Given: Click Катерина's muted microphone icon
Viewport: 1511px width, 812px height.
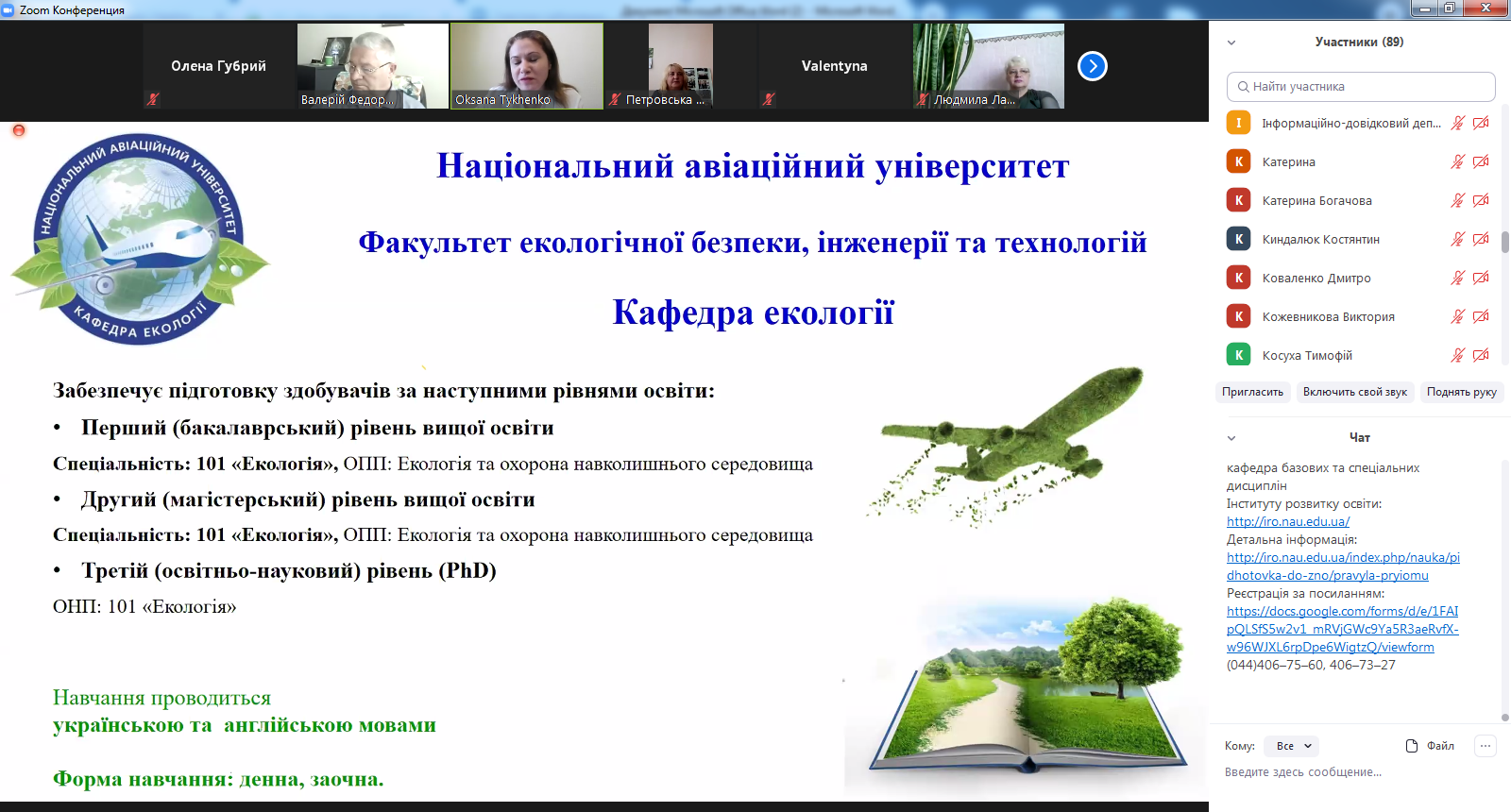Looking at the screenshot, I should 1457,161.
